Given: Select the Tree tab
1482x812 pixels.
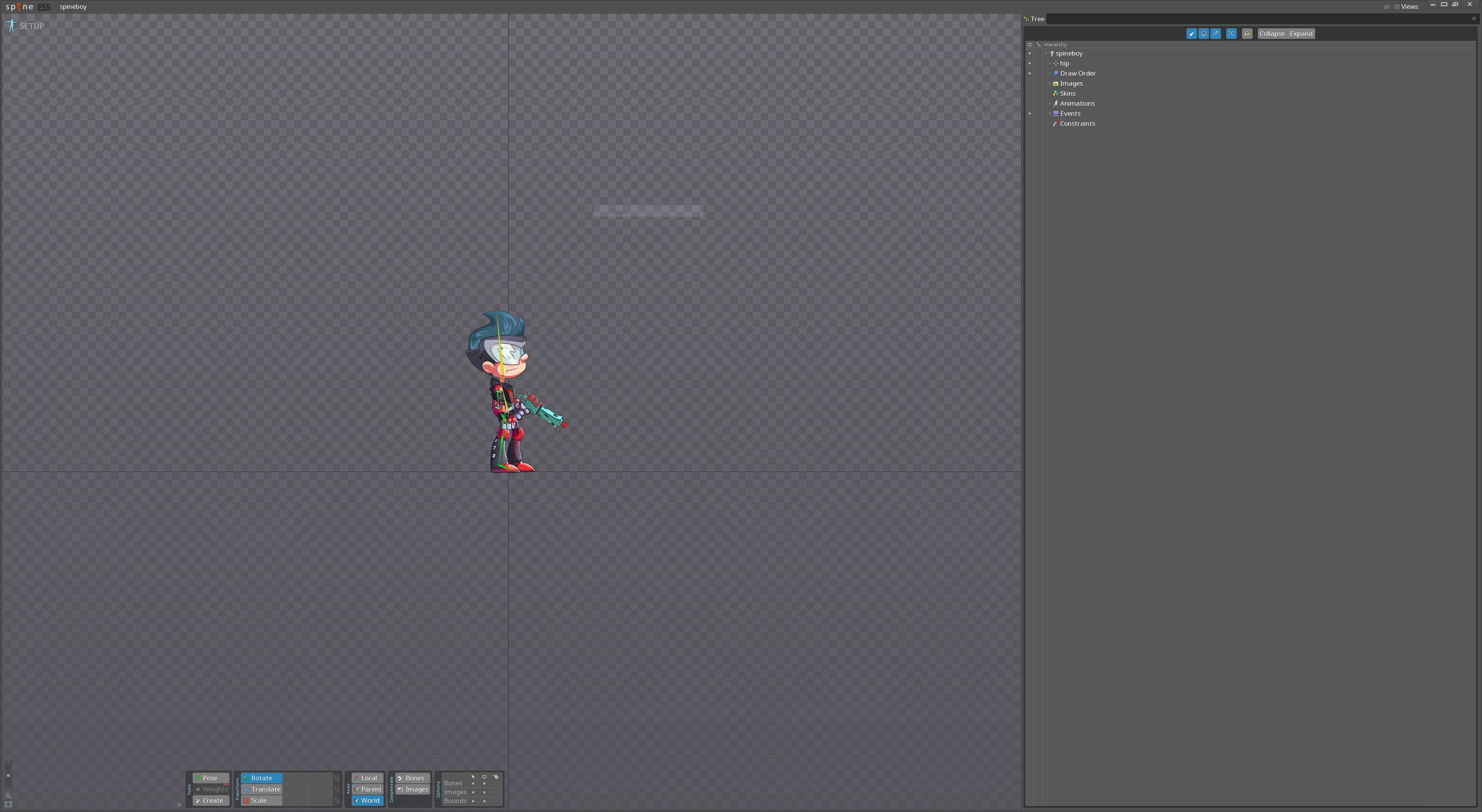Looking at the screenshot, I should pyautogui.click(x=1034, y=19).
